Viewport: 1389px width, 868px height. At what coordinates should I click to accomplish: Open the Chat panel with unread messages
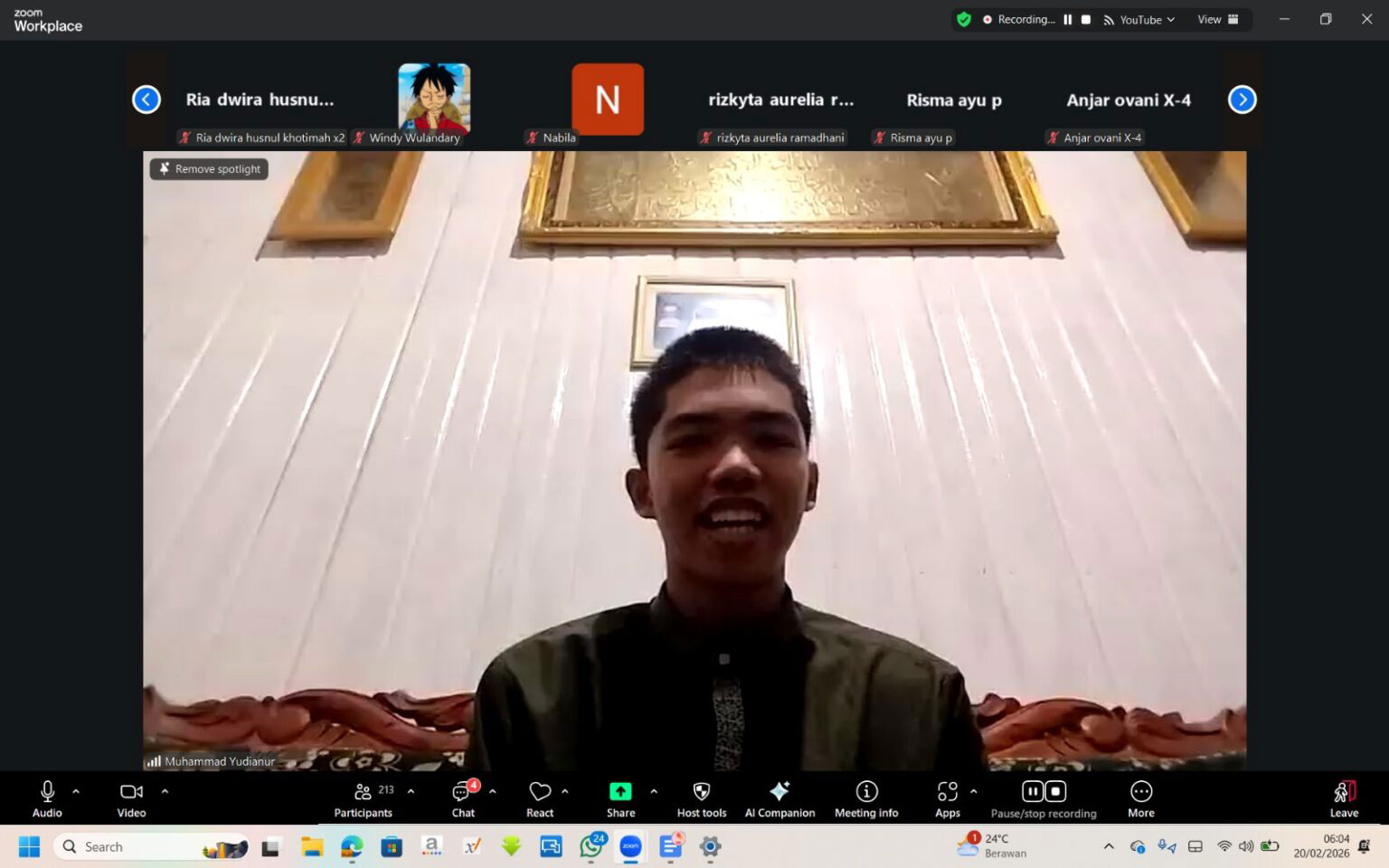[x=462, y=797]
